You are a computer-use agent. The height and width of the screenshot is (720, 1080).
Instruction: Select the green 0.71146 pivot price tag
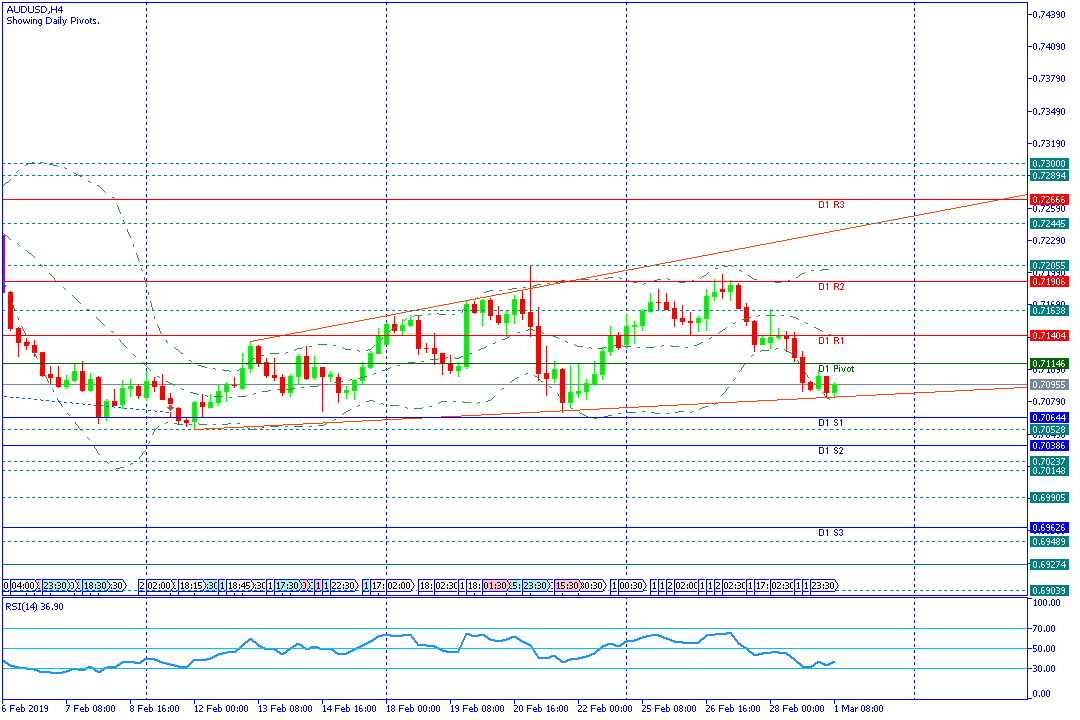(x=1049, y=363)
